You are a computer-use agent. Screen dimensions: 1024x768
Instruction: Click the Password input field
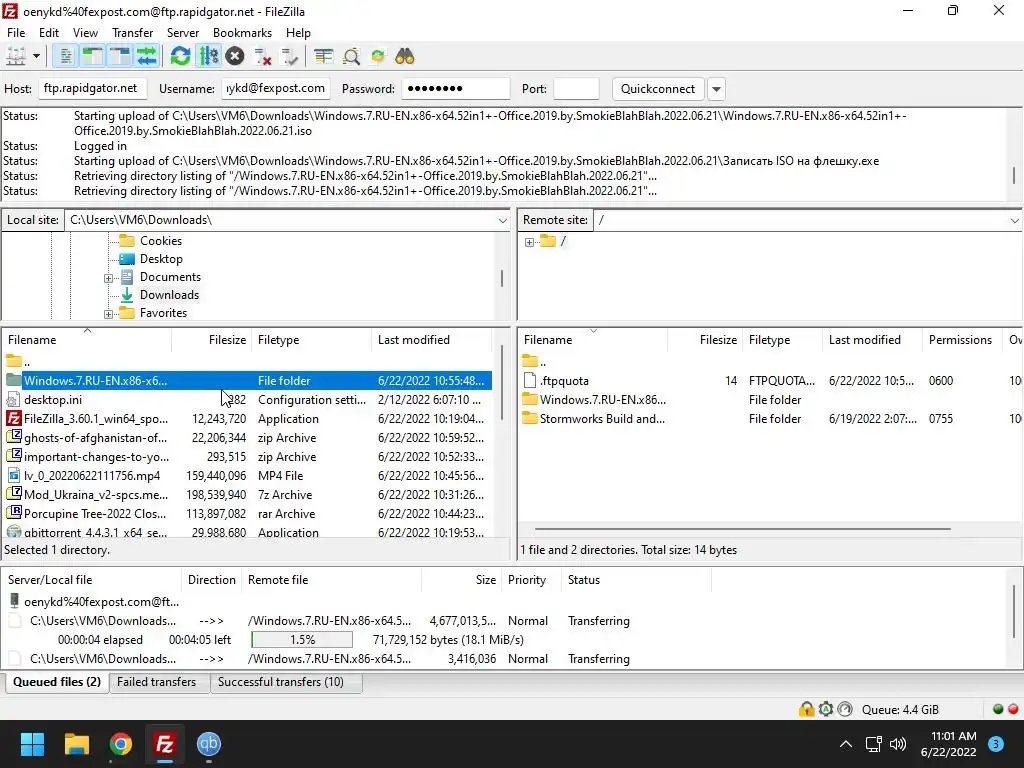(455, 88)
